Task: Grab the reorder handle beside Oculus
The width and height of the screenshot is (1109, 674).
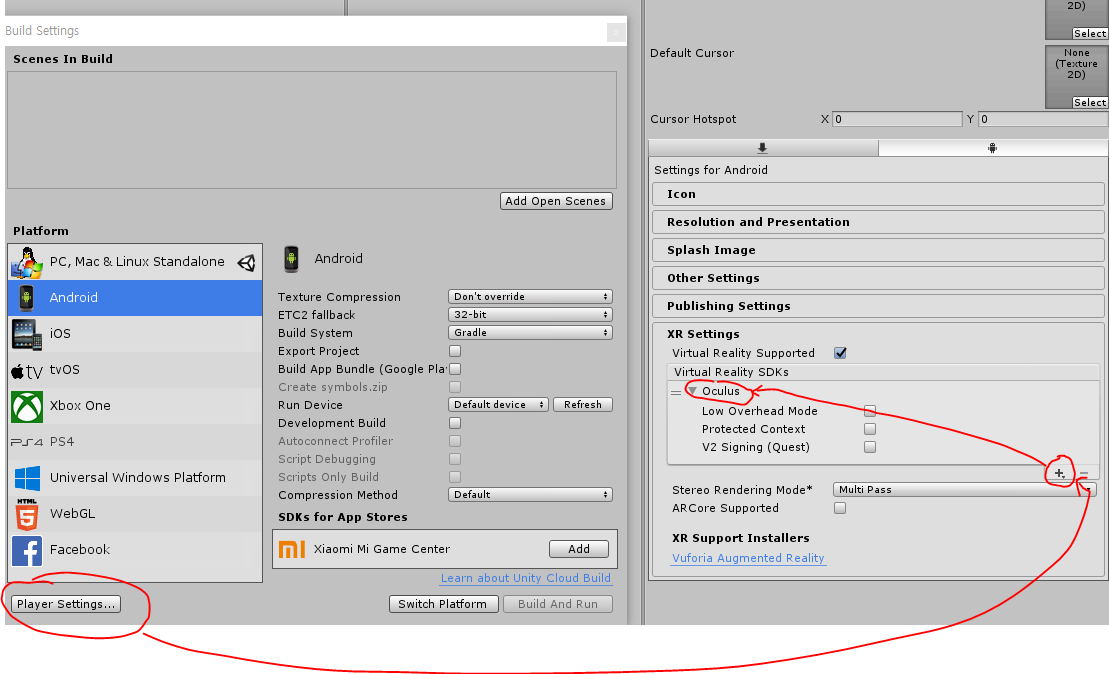Action: tap(676, 392)
